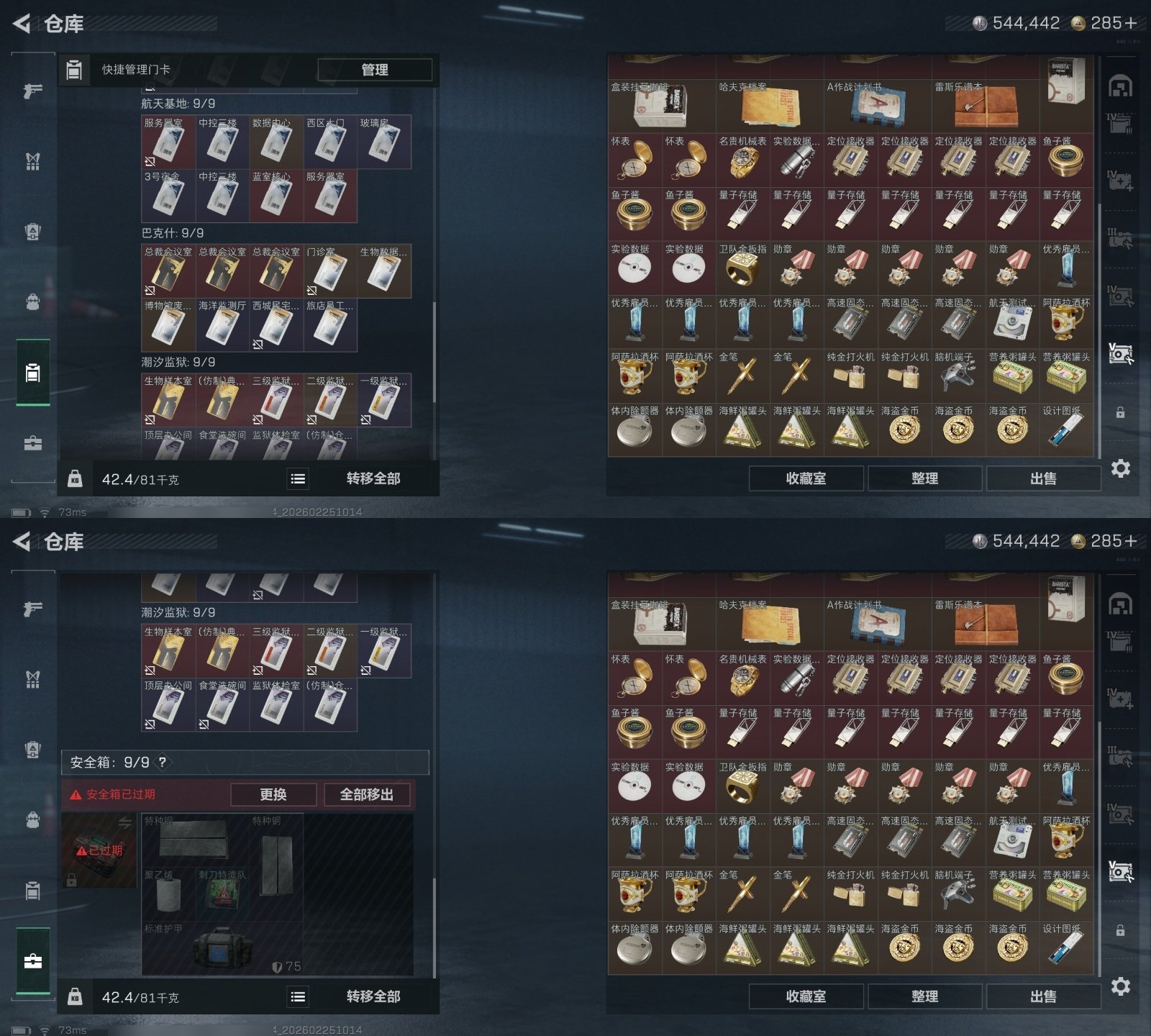Select the 西区大门 keycard under 航天基地
This screenshot has width=1151, height=1036.
330,142
